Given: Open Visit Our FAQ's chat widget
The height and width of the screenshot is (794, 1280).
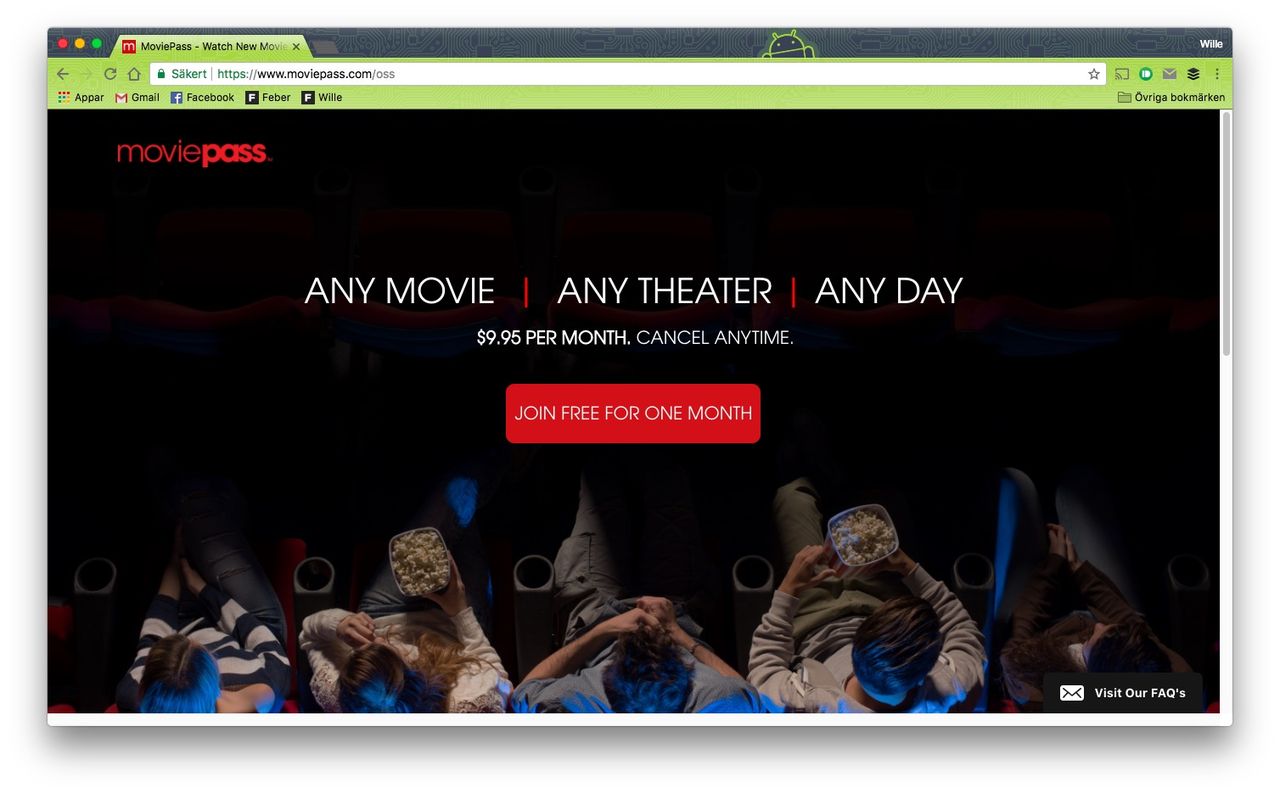Looking at the screenshot, I should coord(1123,693).
